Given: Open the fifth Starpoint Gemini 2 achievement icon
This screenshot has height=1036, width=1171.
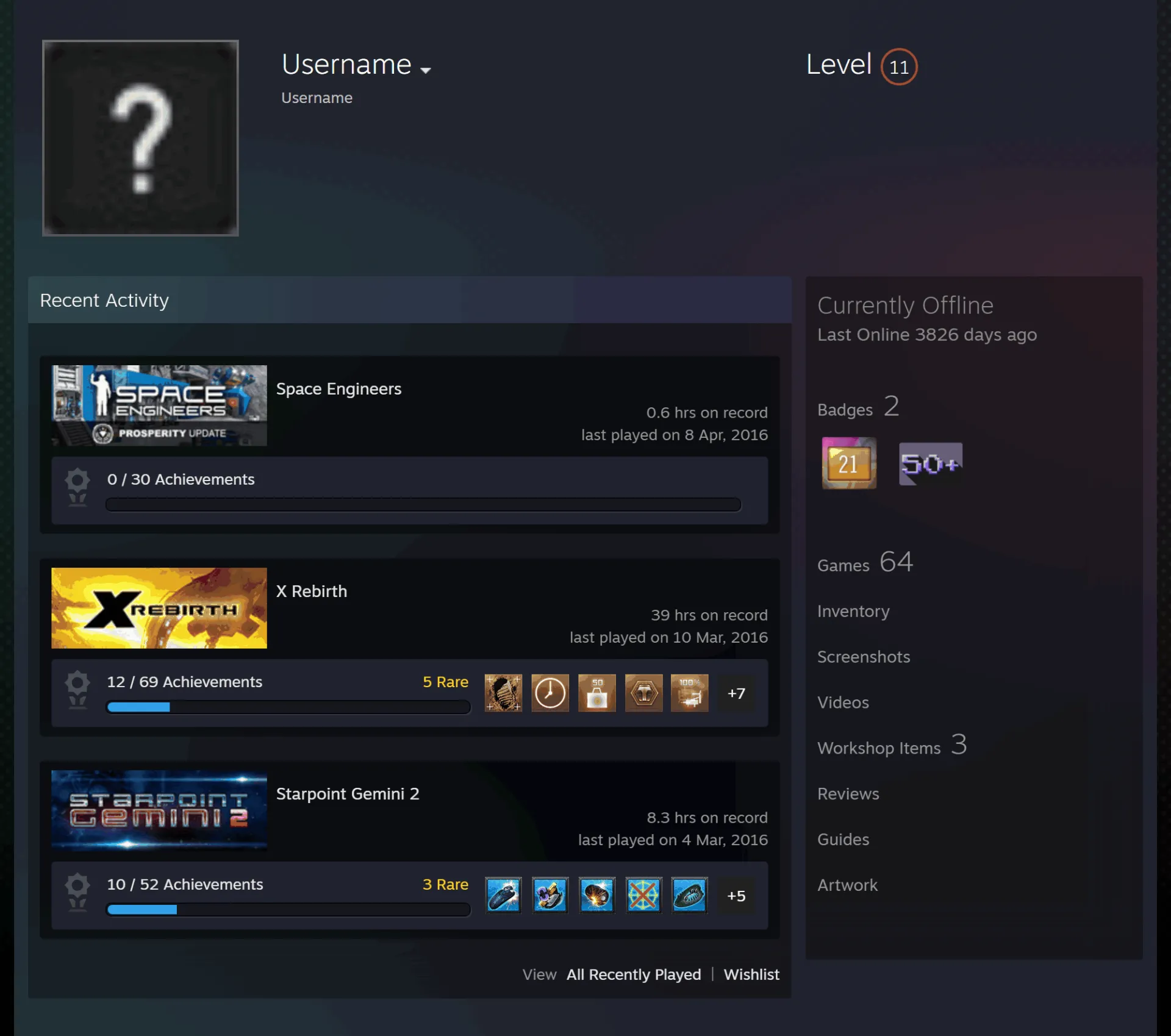Looking at the screenshot, I should 690,895.
